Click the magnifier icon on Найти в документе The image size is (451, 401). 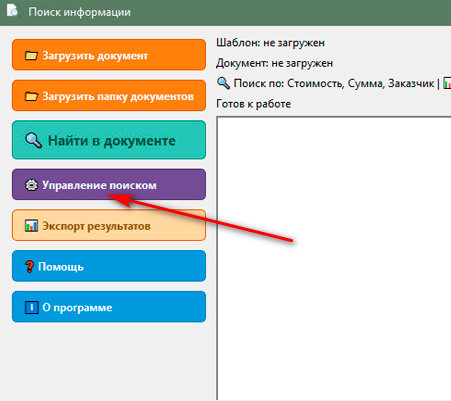(34, 140)
